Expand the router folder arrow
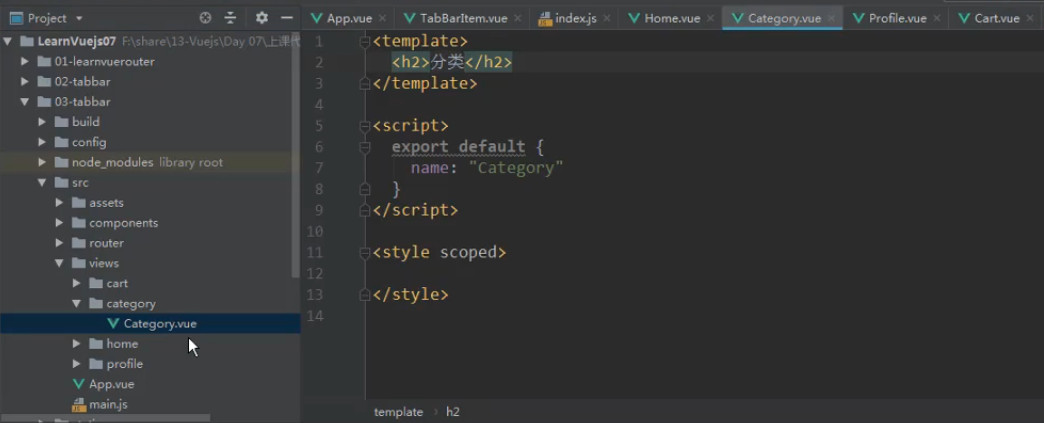The image size is (1044, 423). pyautogui.click(x=59, y=243)
